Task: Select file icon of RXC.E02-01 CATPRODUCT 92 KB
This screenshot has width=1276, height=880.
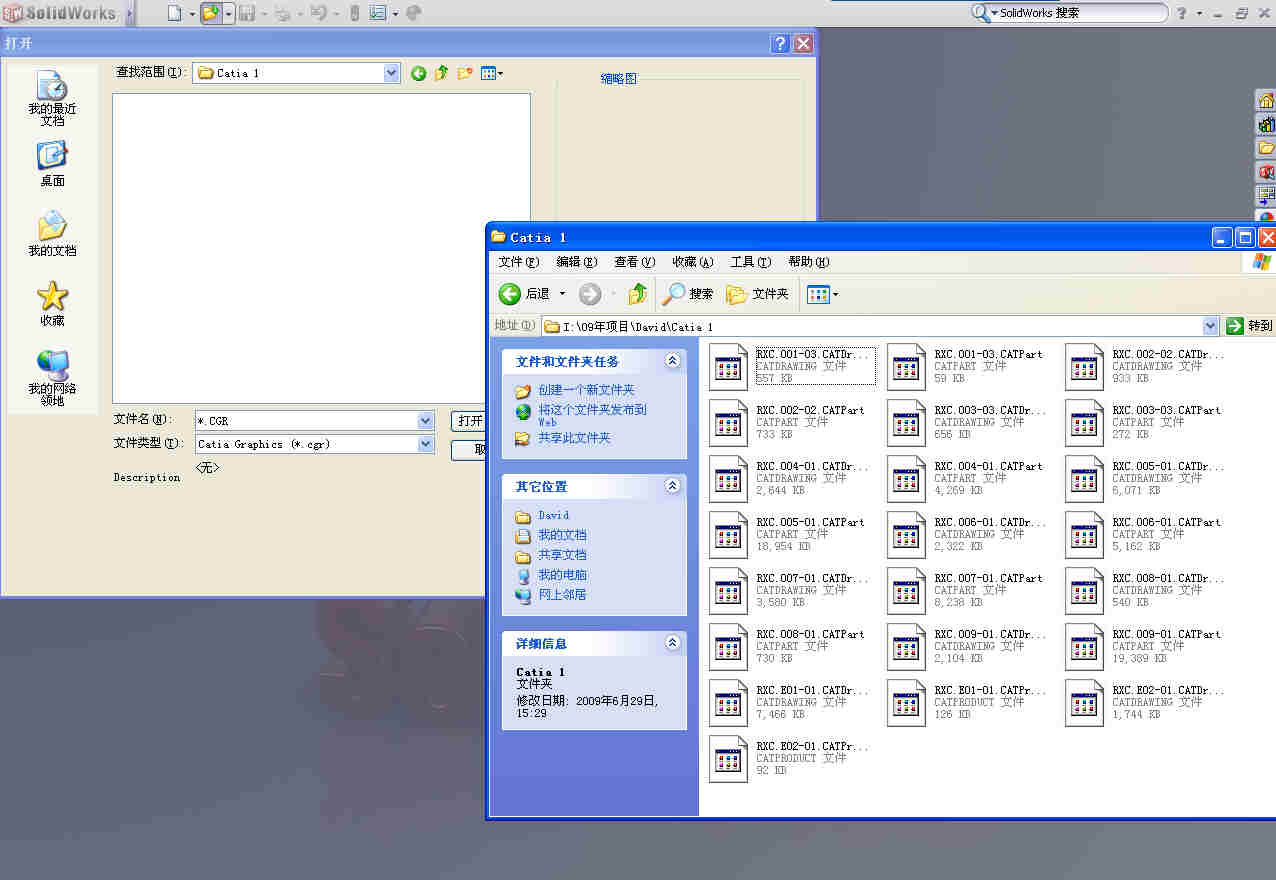Action: tap(728, 759)
